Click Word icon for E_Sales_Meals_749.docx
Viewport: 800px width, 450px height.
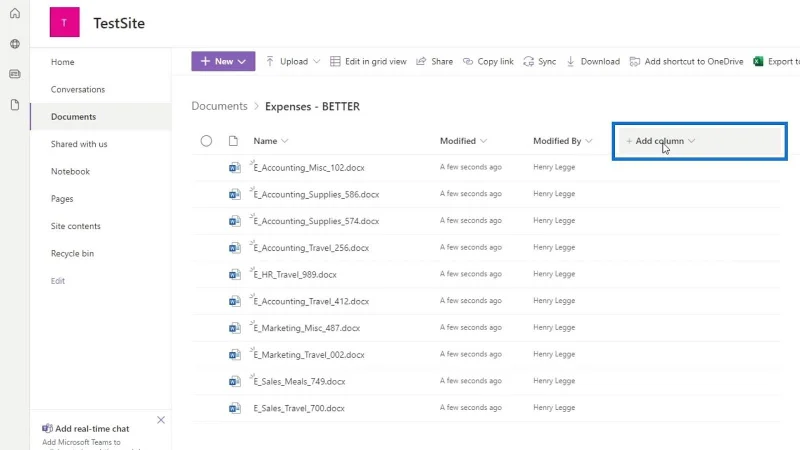coord(234,381)
